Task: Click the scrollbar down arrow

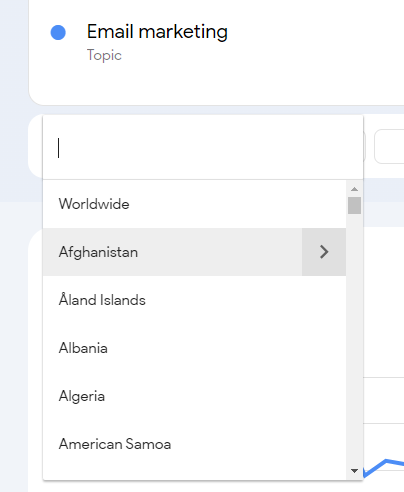Action: [354, 471]
